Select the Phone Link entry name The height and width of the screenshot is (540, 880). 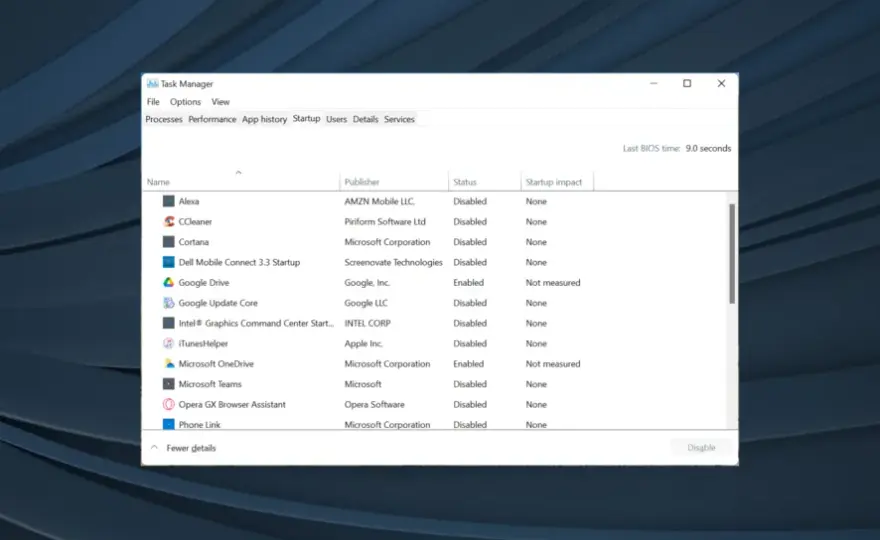pyautogui.click(x=199, y=424)
